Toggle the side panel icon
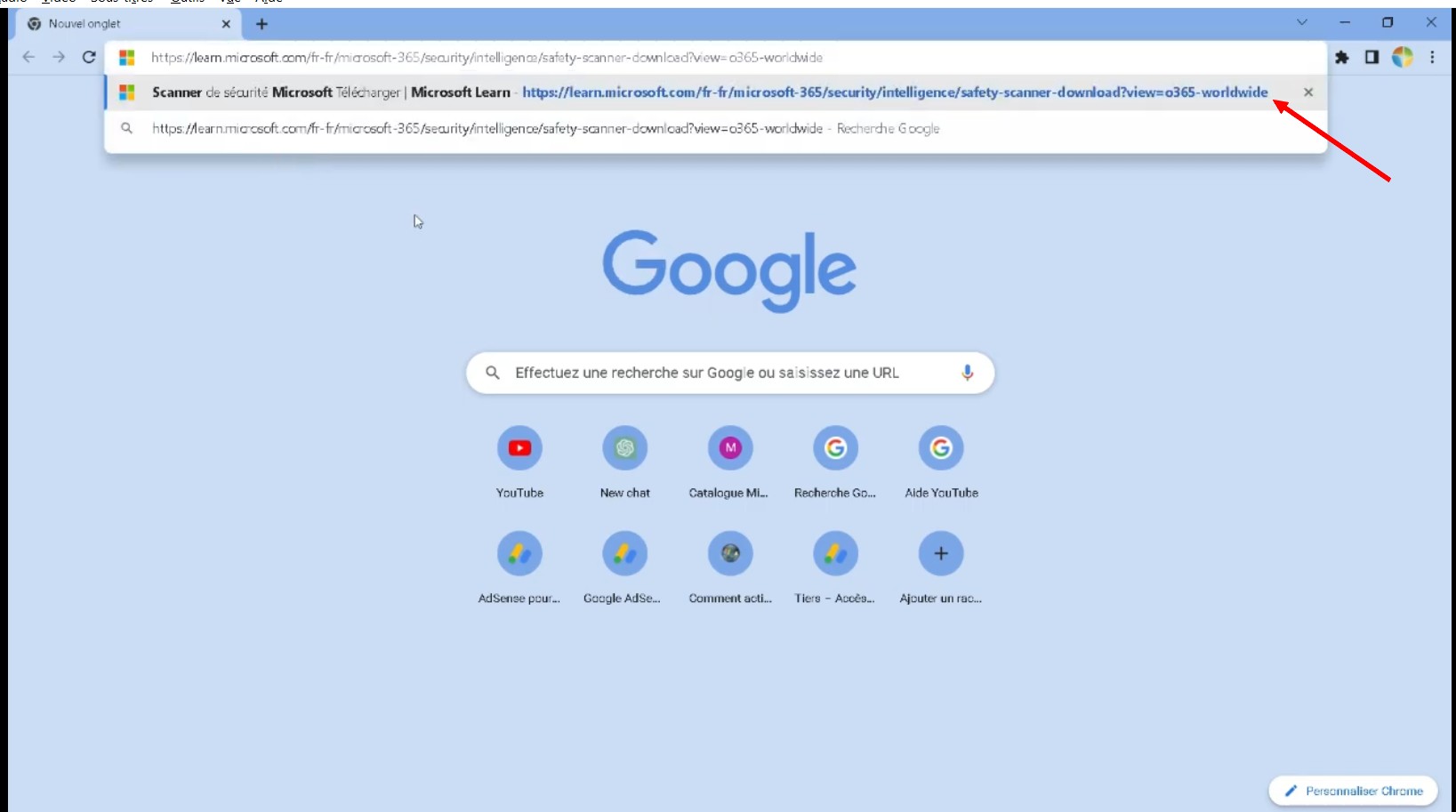 1372,58
